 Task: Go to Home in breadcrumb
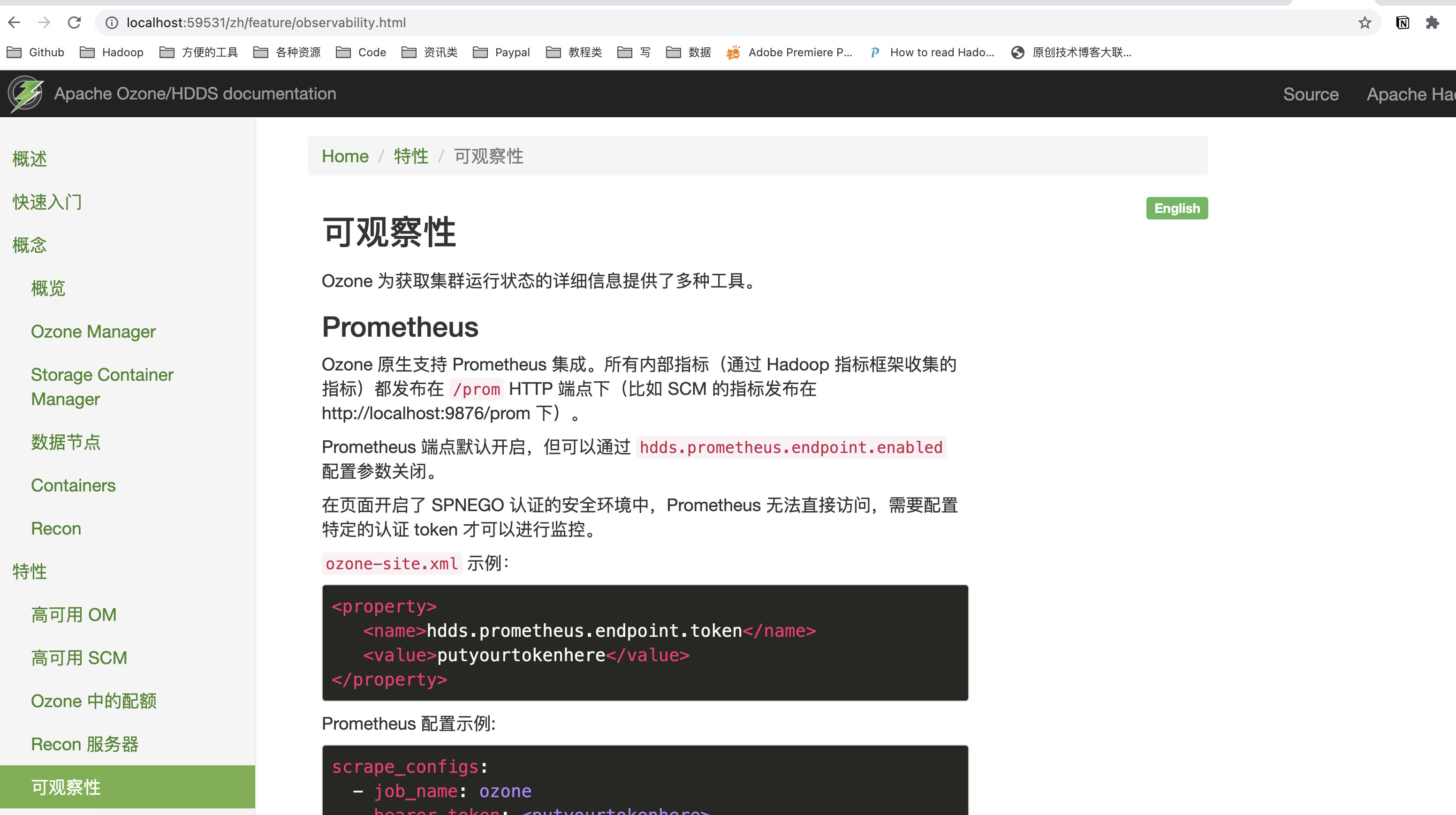(x=345, y=156)
